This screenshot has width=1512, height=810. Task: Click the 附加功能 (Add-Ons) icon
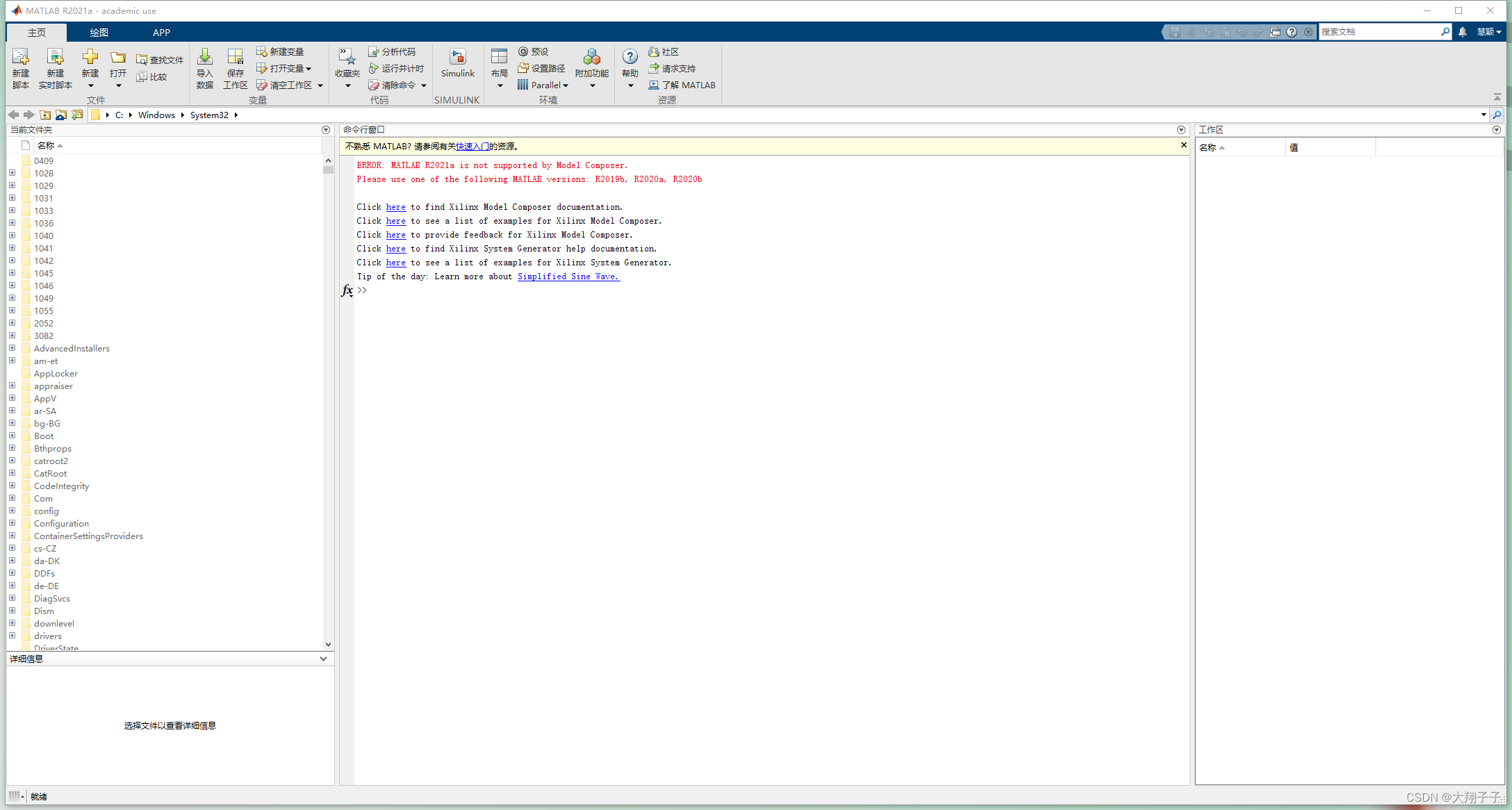pyautogui.click(x=591, y=63)
